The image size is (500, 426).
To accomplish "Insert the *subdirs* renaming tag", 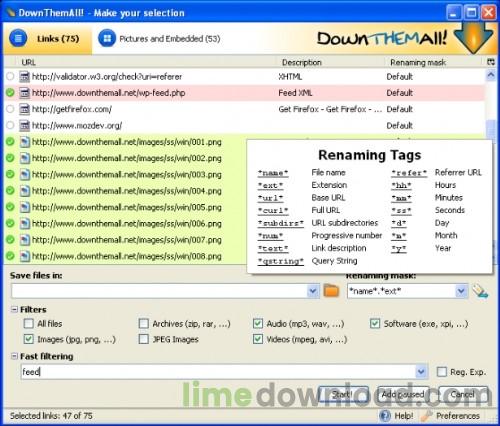I will tap(281, 223).
